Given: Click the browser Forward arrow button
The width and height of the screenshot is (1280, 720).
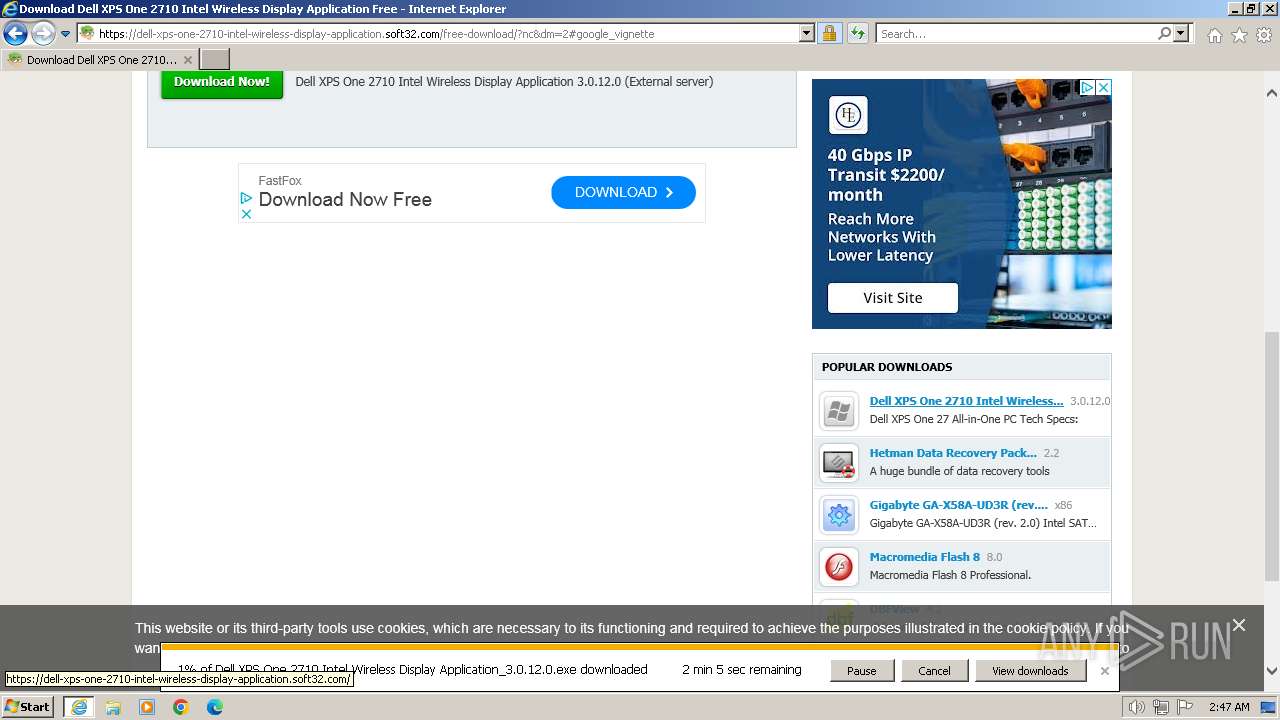Looking at the screenshot, I should (x=42, y=33).
